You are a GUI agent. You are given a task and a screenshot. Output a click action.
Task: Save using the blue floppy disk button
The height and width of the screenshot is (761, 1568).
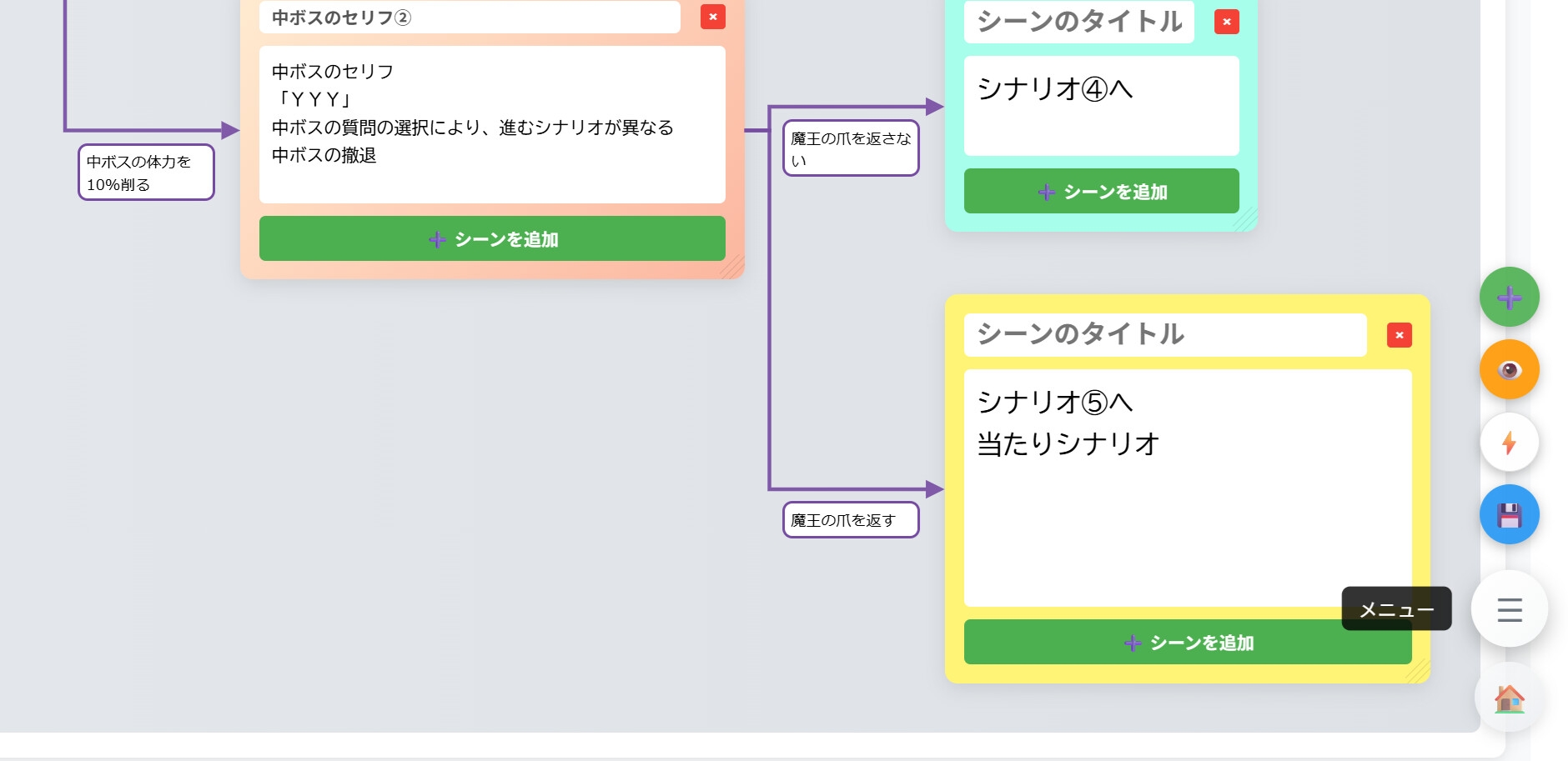tap(1509, 514)
